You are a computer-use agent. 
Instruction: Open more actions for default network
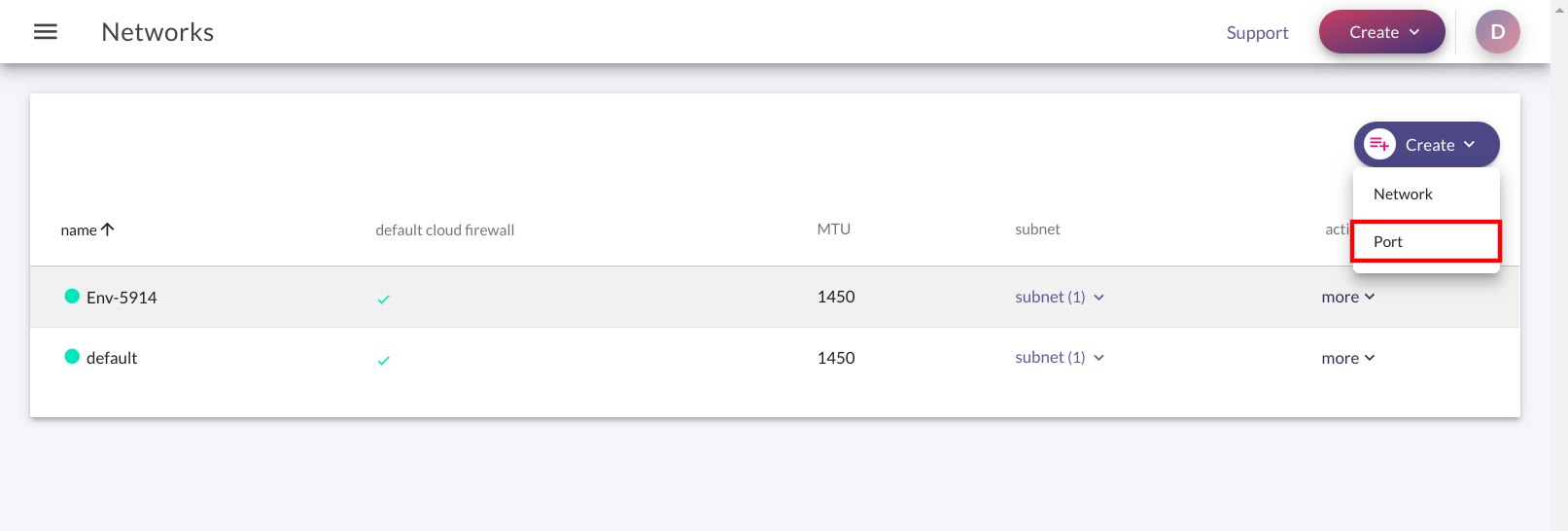pos(1348,358)
